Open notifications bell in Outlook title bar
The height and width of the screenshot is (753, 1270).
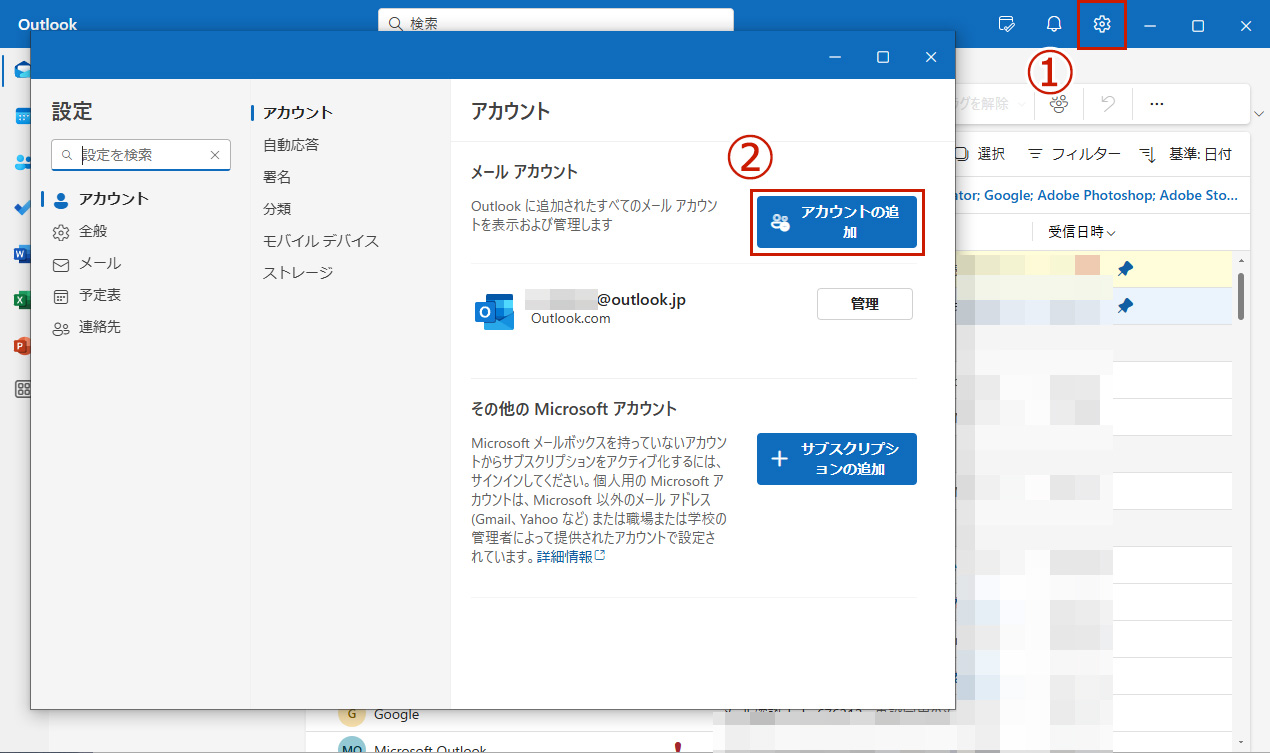click(1054, 25)
